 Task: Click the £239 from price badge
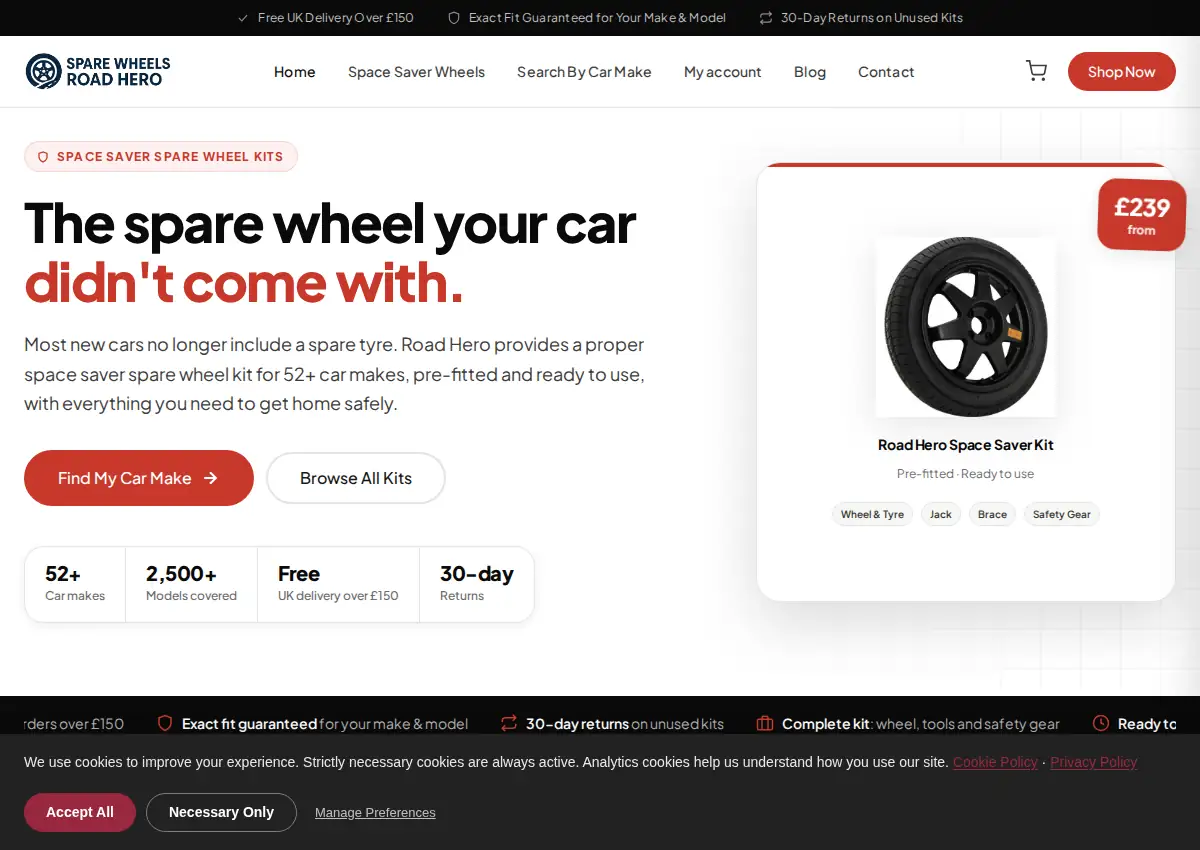click(1141, 214)
